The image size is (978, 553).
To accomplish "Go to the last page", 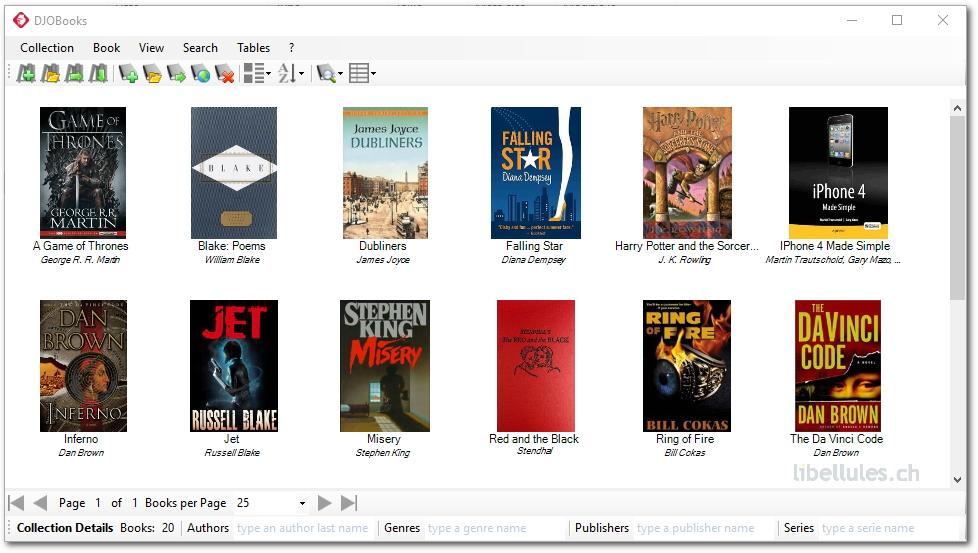I will (x=349, y=503).
